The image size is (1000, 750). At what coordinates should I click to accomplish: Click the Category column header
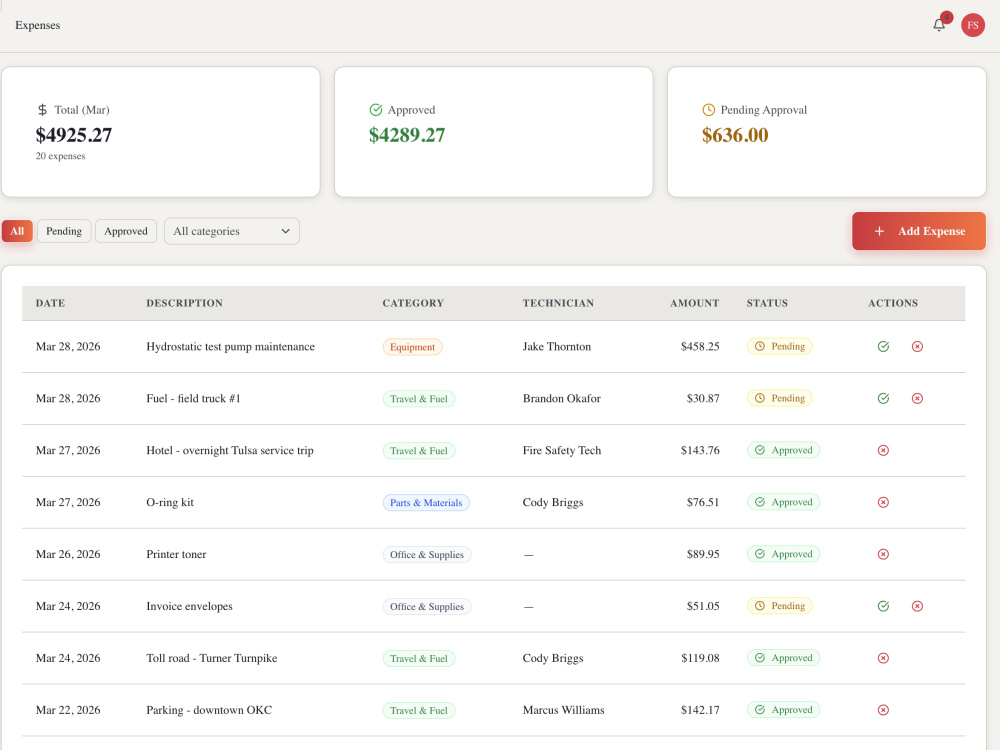[413, 303]
